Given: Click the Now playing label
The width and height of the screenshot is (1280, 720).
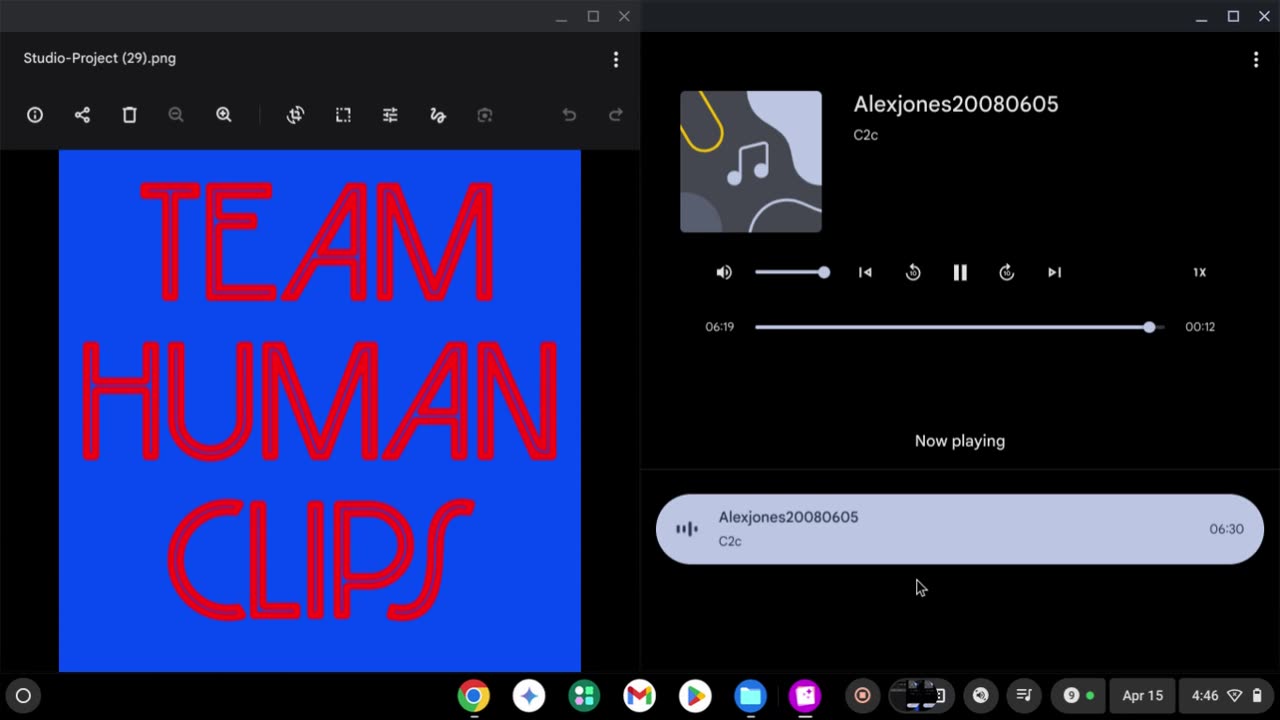Looking at the screenshot, I should tap(960, 441).
